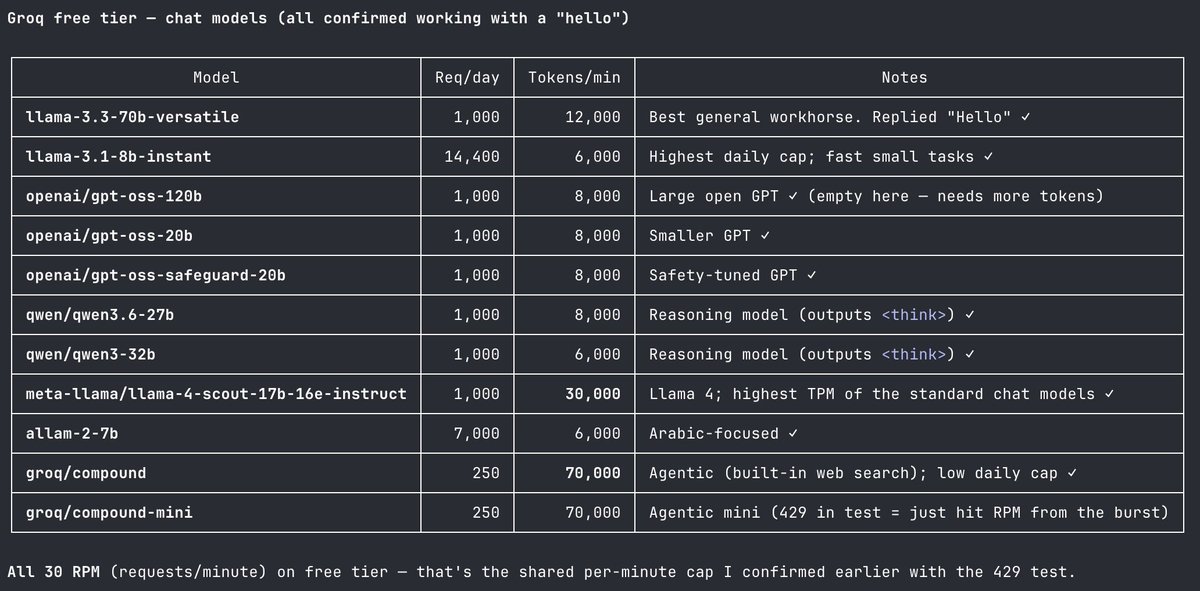1200x591 pixels.
Task: Click the Tokens/min column header
Action: [574, 77]
